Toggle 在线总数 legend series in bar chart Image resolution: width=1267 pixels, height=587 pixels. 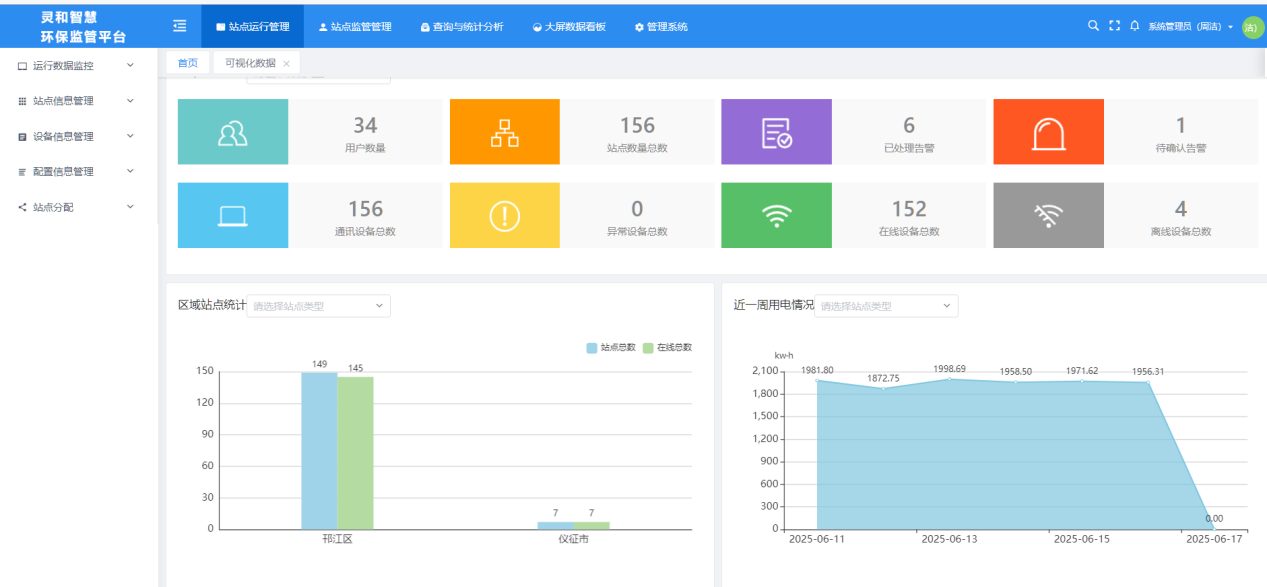coord(667,347)
